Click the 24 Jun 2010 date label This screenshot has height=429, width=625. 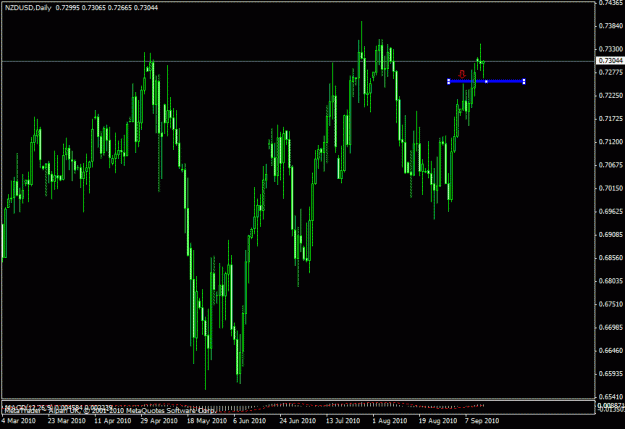point(297,421)
